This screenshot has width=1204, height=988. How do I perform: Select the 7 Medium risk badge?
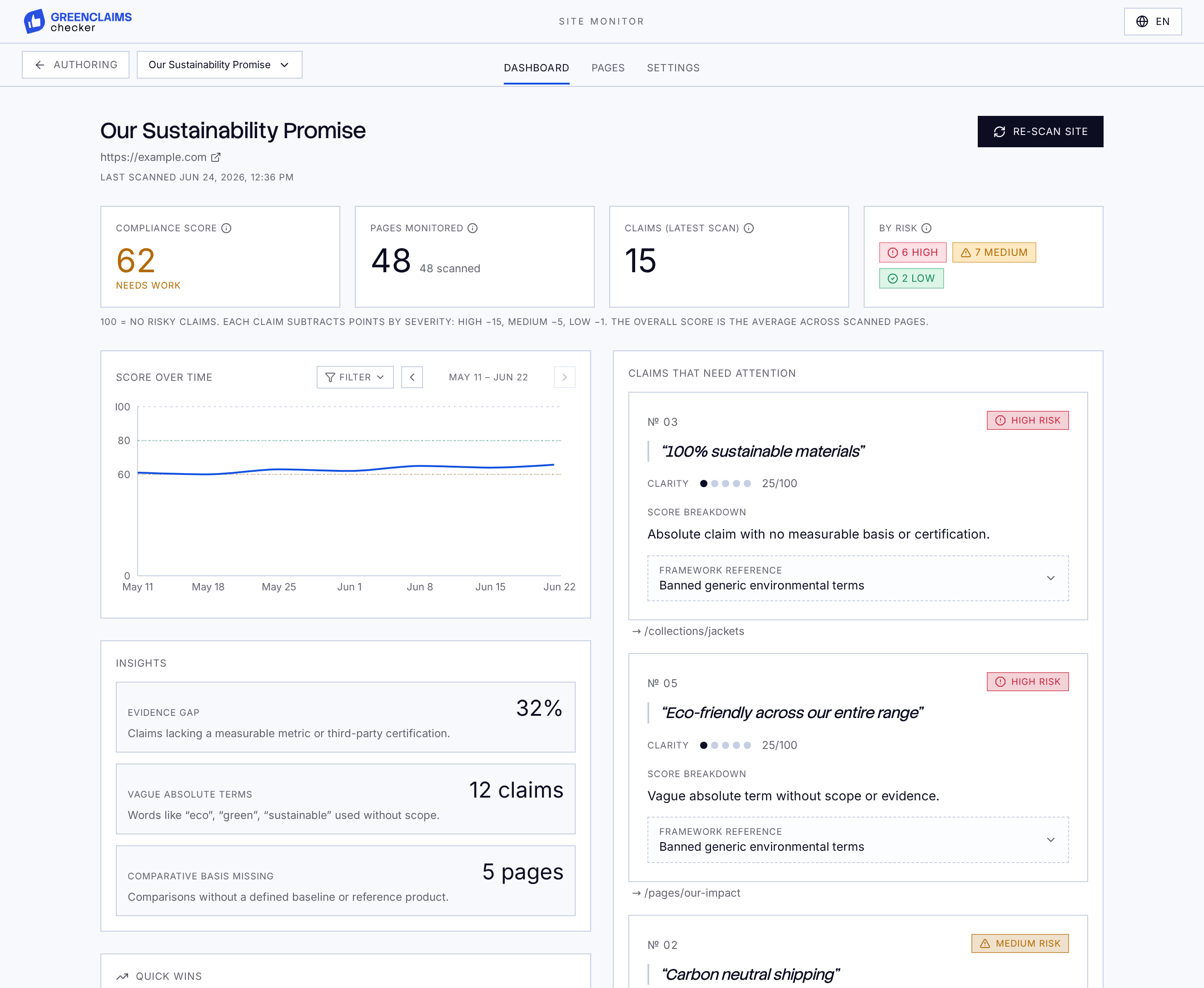coord(994,253)
